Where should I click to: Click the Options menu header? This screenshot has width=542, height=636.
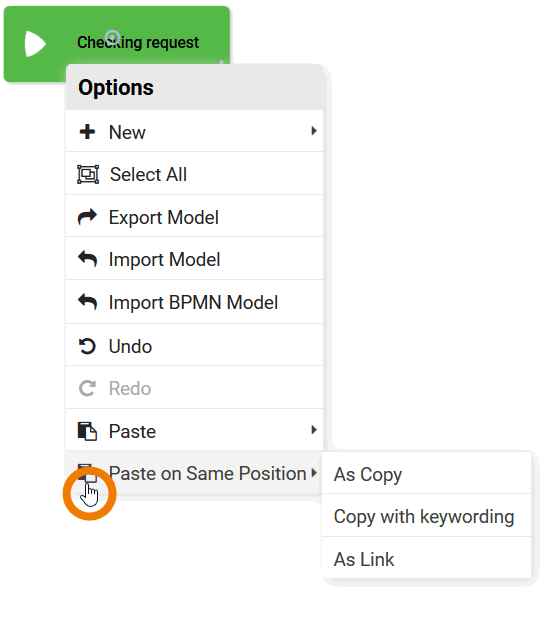coord(194,87)
